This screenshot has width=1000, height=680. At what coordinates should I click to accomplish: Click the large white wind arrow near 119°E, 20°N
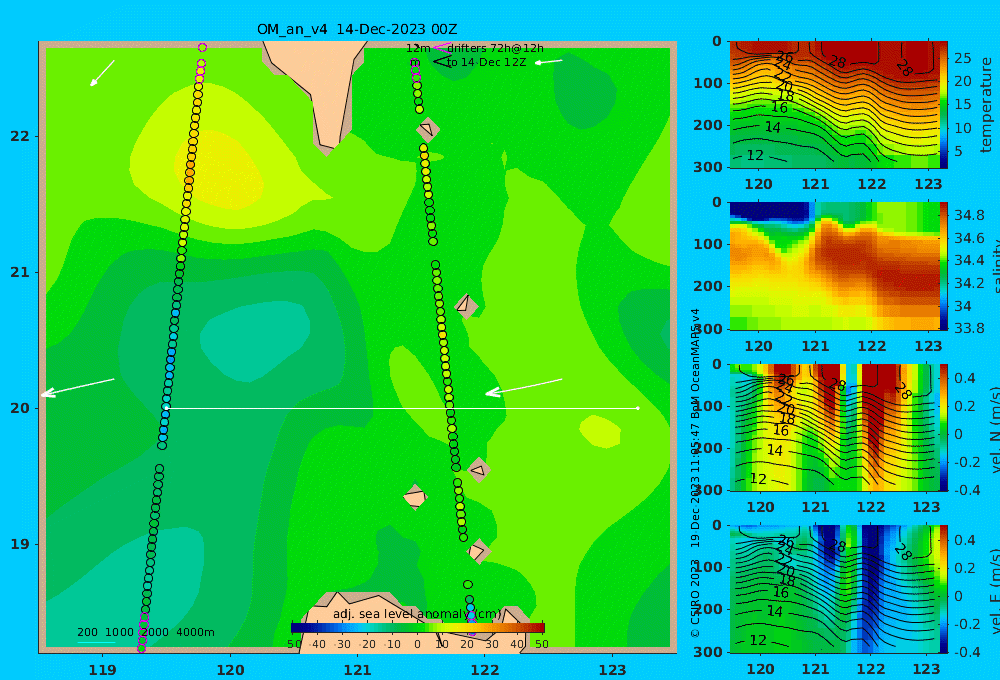78,387
